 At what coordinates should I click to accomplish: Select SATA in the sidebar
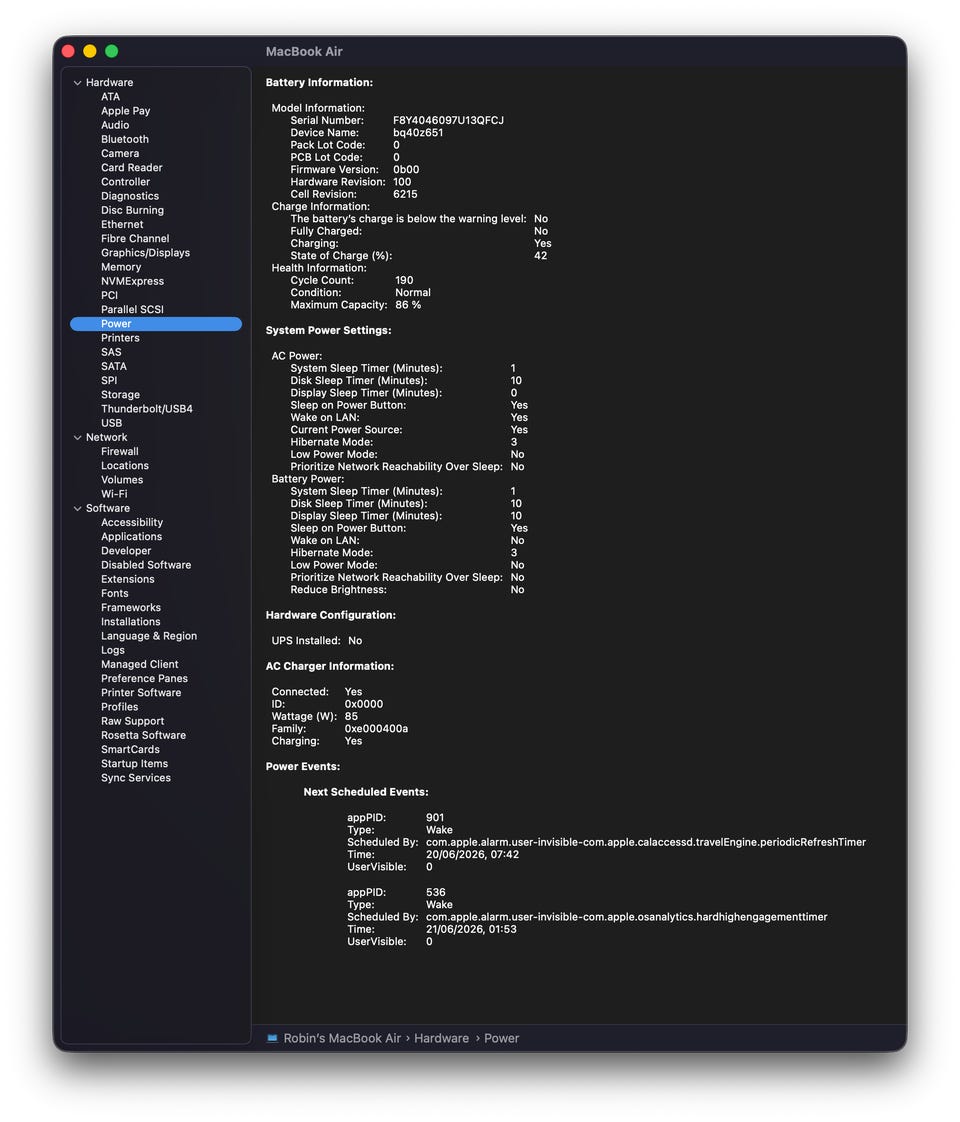(114, 366)
